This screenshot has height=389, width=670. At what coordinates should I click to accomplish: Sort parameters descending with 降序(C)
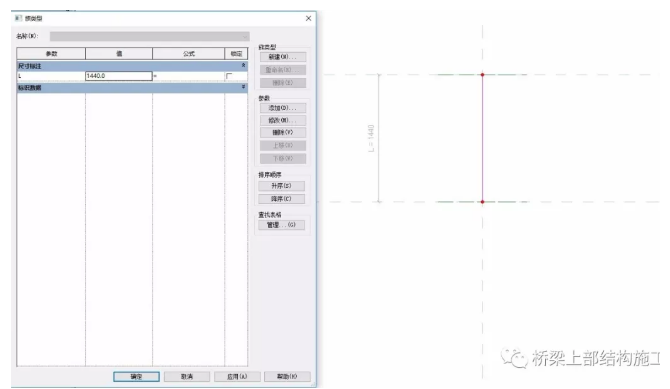coord(281,199)
